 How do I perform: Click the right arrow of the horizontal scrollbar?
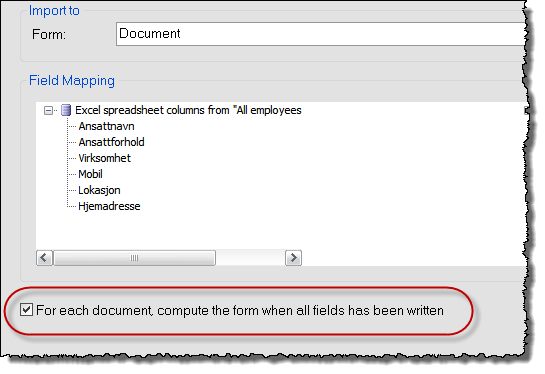click(x=293, y=258)
